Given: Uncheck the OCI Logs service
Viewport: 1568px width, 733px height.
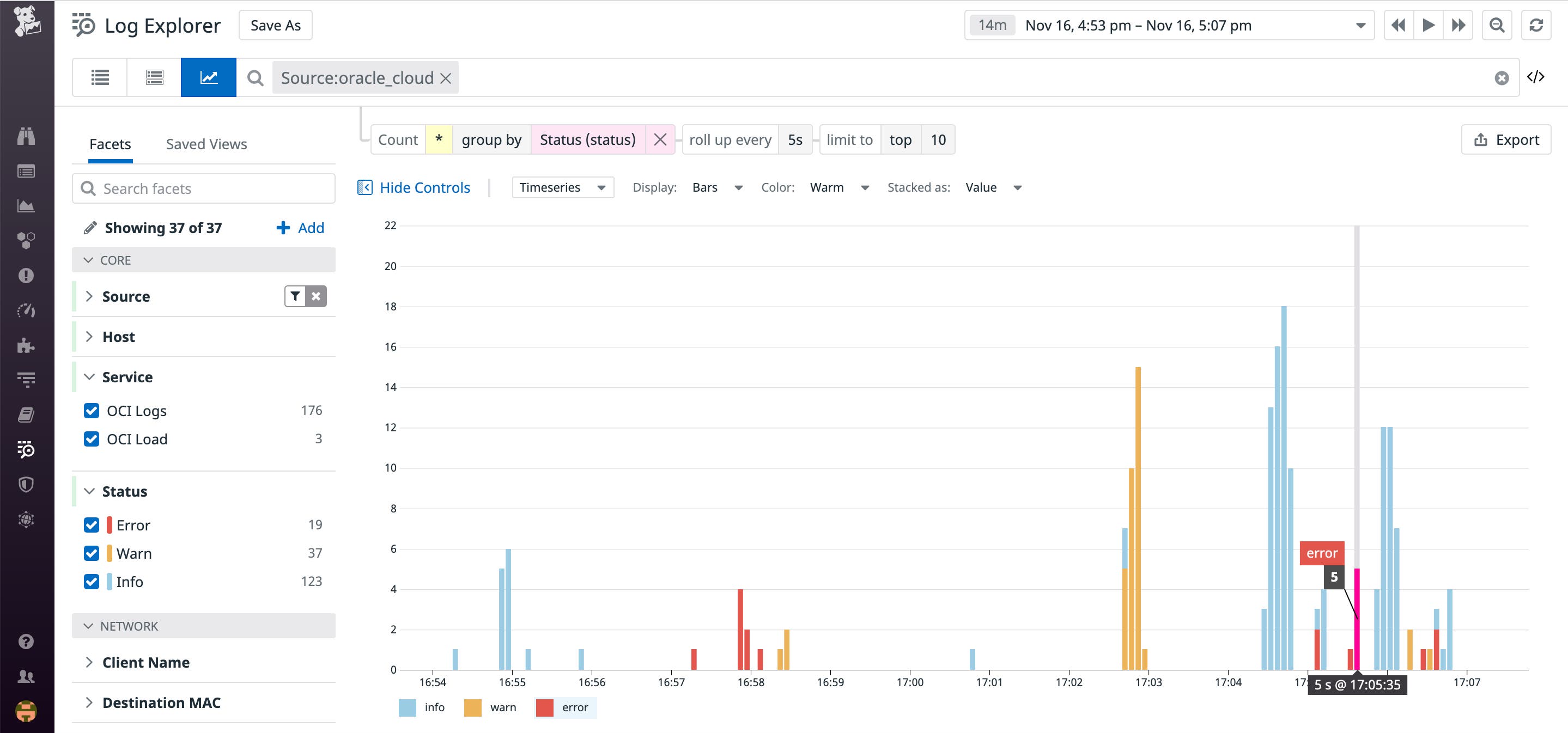Looking at the screenshot, I should (x=90, y=411).
